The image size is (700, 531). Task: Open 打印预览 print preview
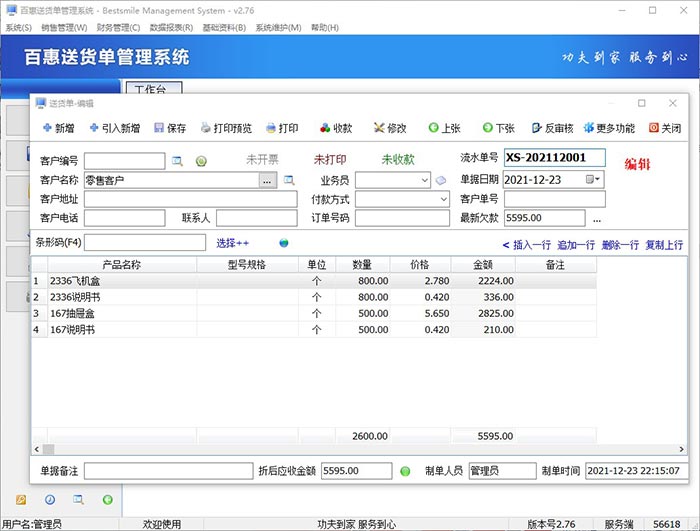(x=226, y=128)
